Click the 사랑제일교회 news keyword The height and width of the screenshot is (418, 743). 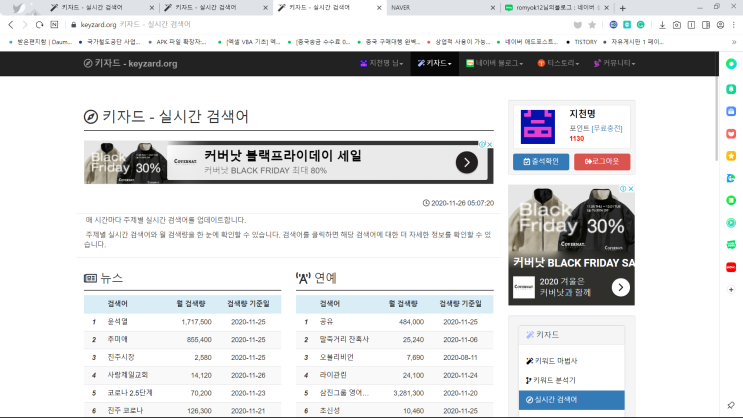[x=127, y=375]
